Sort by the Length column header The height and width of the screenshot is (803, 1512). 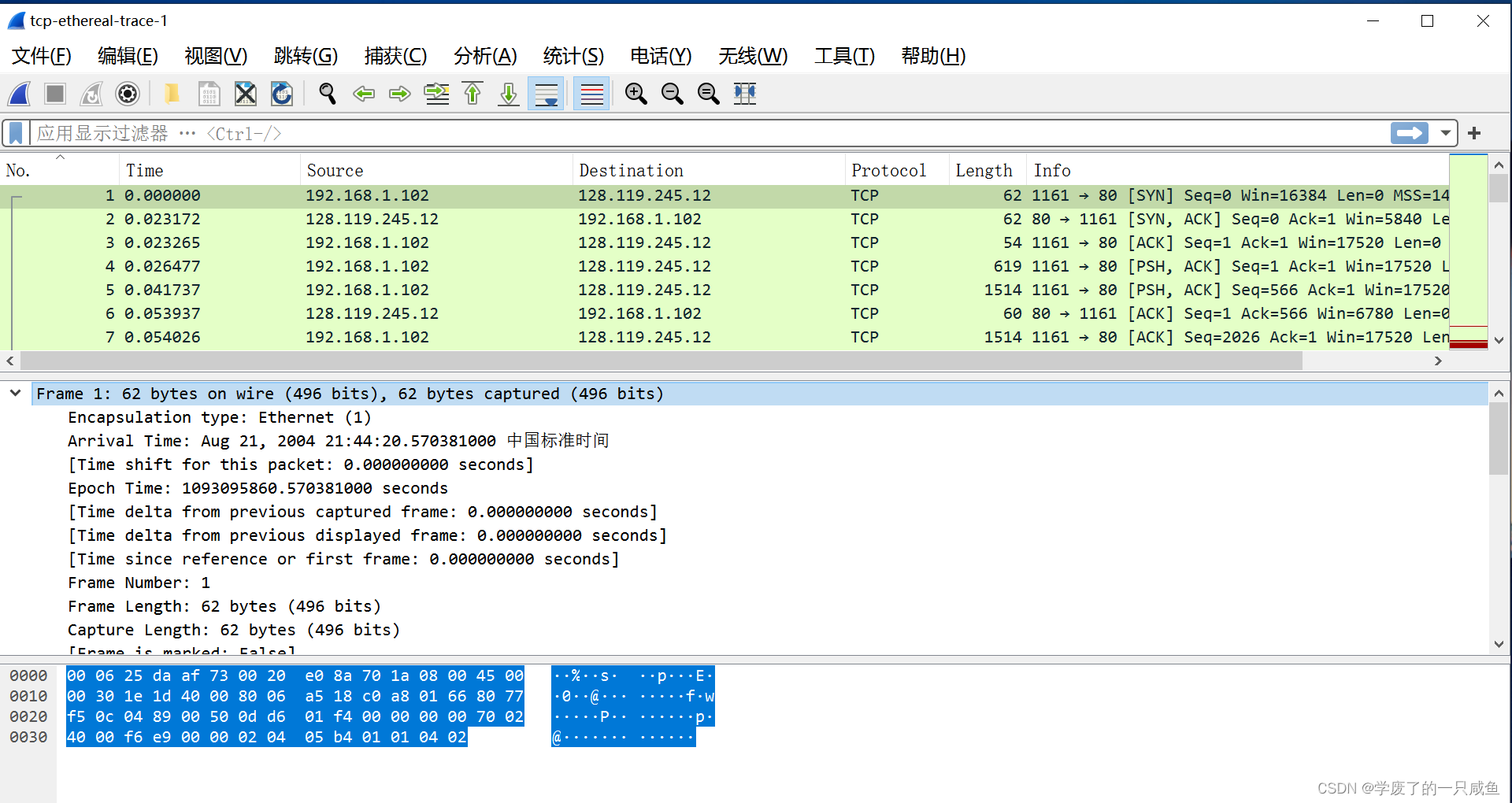(x=988, y=170)
